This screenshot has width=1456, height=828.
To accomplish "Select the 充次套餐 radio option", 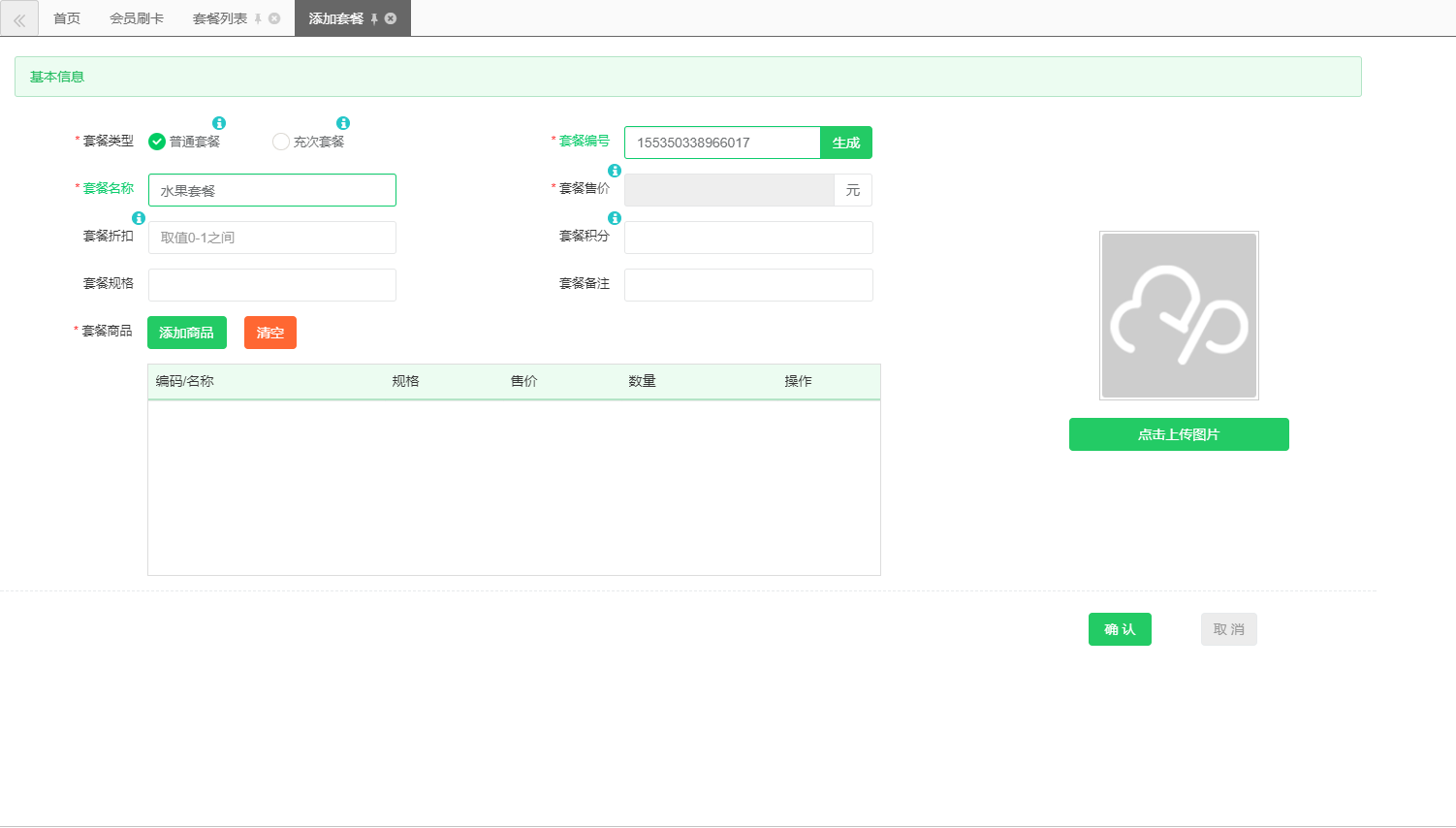I will tap(281, 142).
